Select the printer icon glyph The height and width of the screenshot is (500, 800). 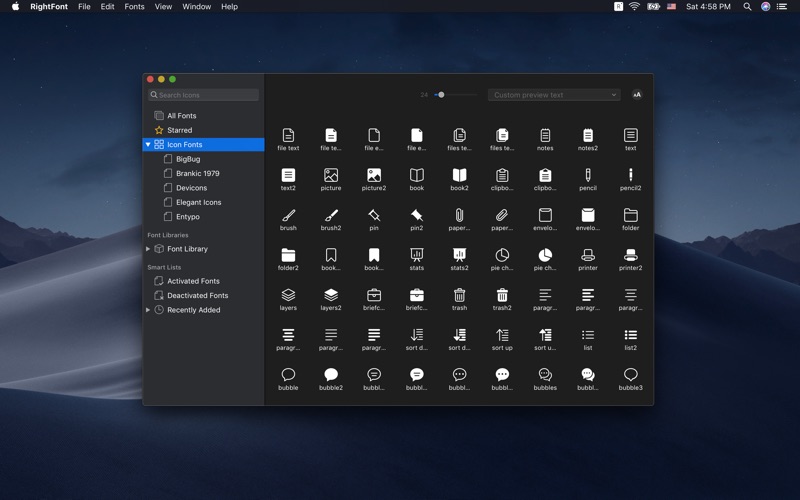pyautogui.click(x=588, y=255)
